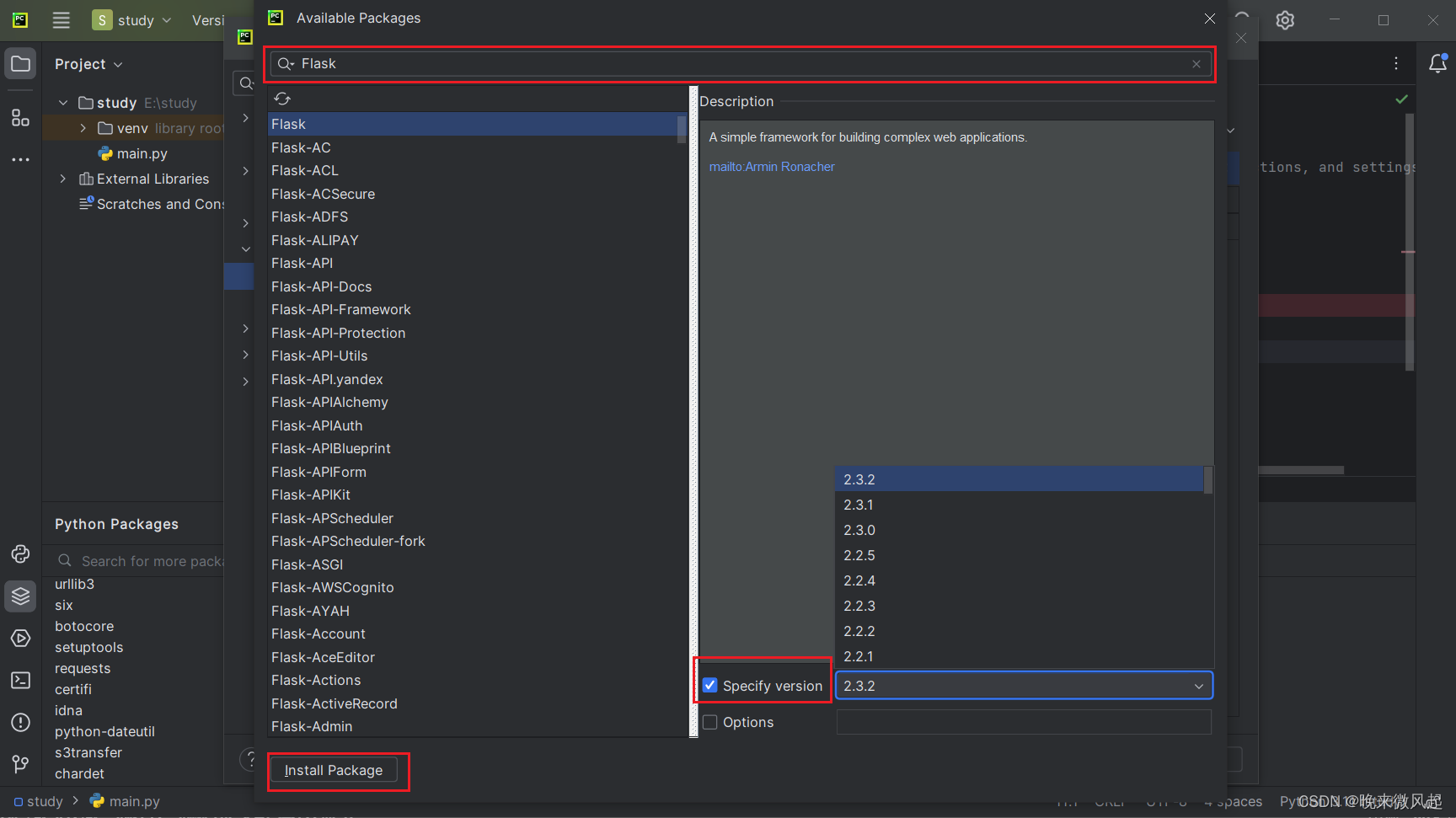
Task: Click the 4 spaces indent status item
Action: [1233, 801]
